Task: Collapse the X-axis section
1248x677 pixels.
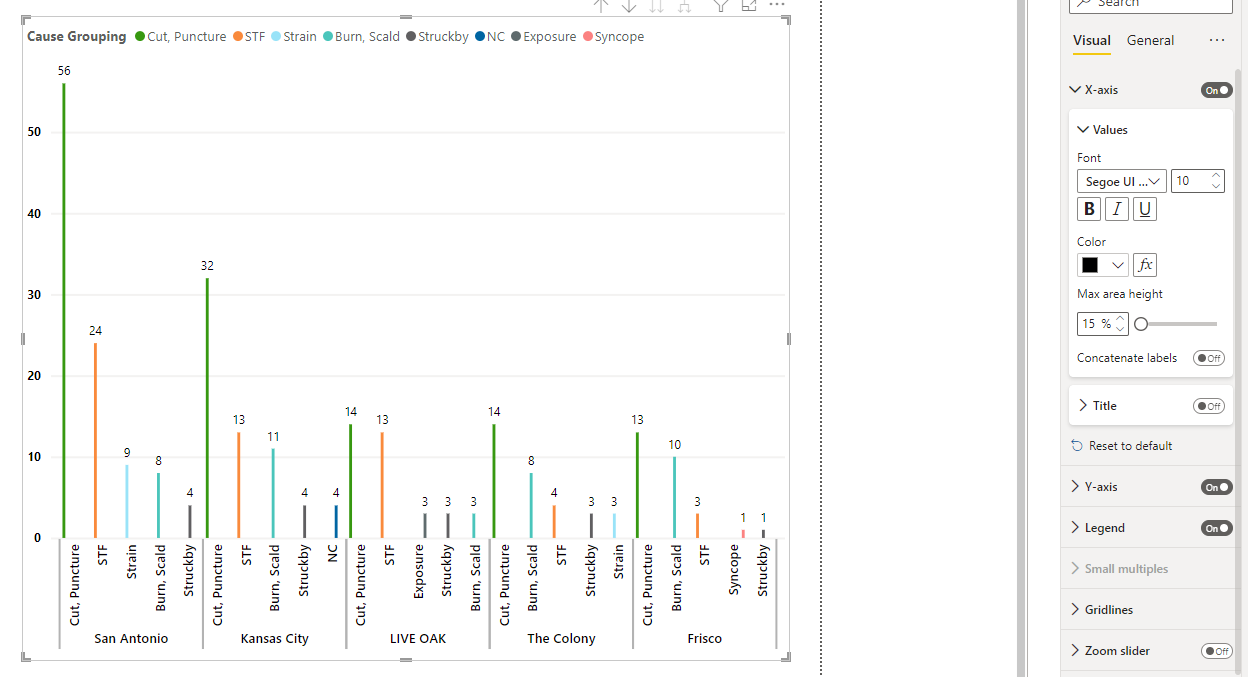Action: pyautogui.click(x=1075, y=90)
